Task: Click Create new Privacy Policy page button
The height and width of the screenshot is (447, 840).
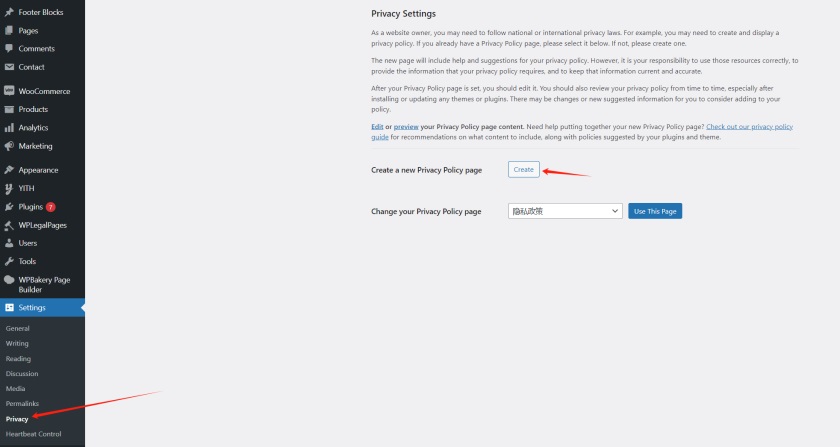Action: coord(523,169)
